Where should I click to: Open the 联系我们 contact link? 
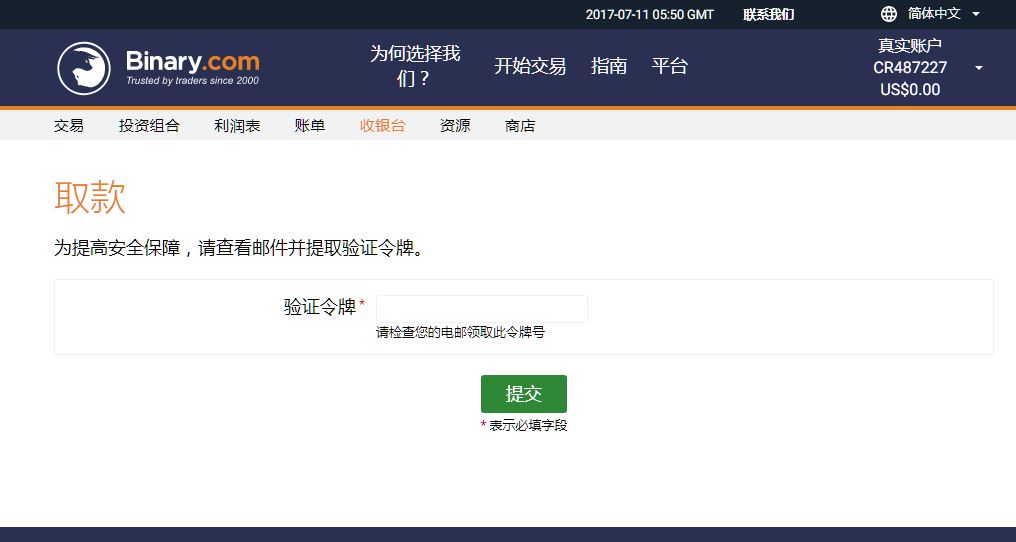tap(768, 14)
